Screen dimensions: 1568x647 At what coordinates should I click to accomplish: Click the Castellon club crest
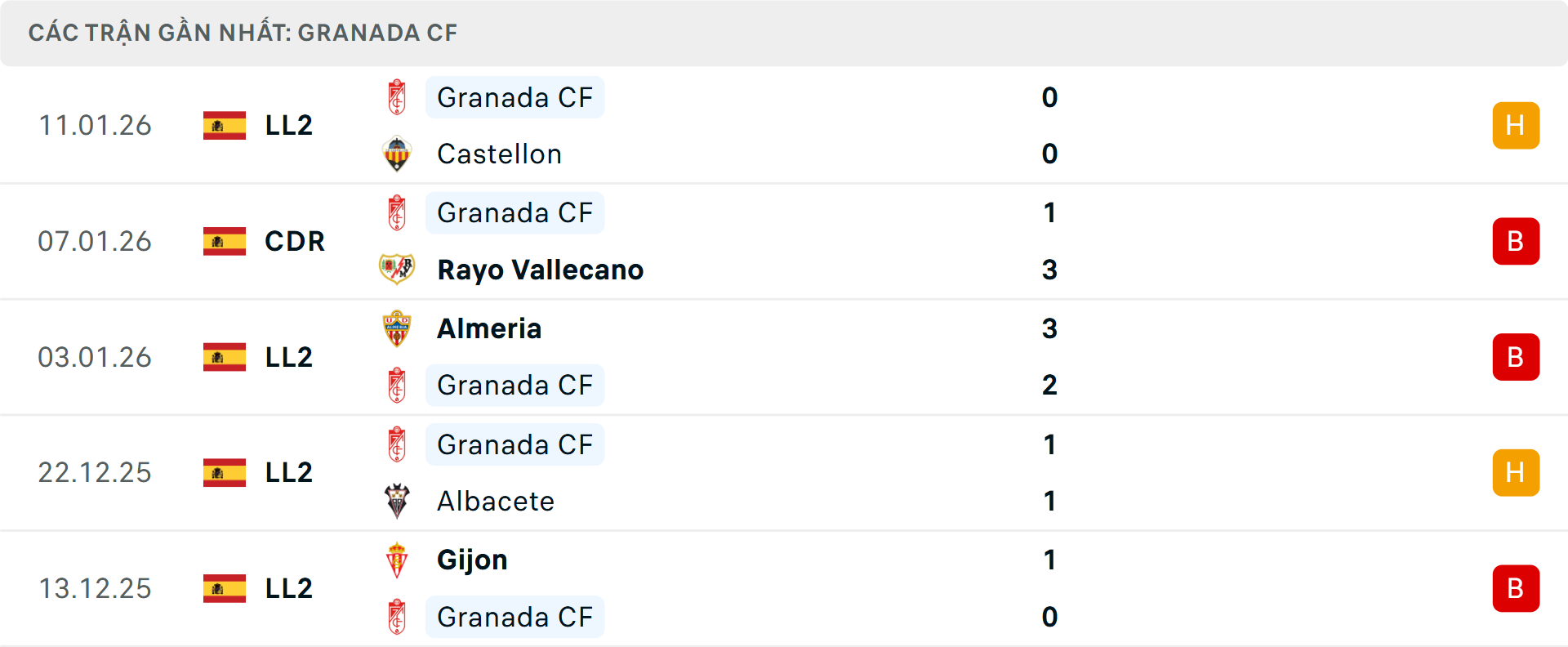coord(397,154)
